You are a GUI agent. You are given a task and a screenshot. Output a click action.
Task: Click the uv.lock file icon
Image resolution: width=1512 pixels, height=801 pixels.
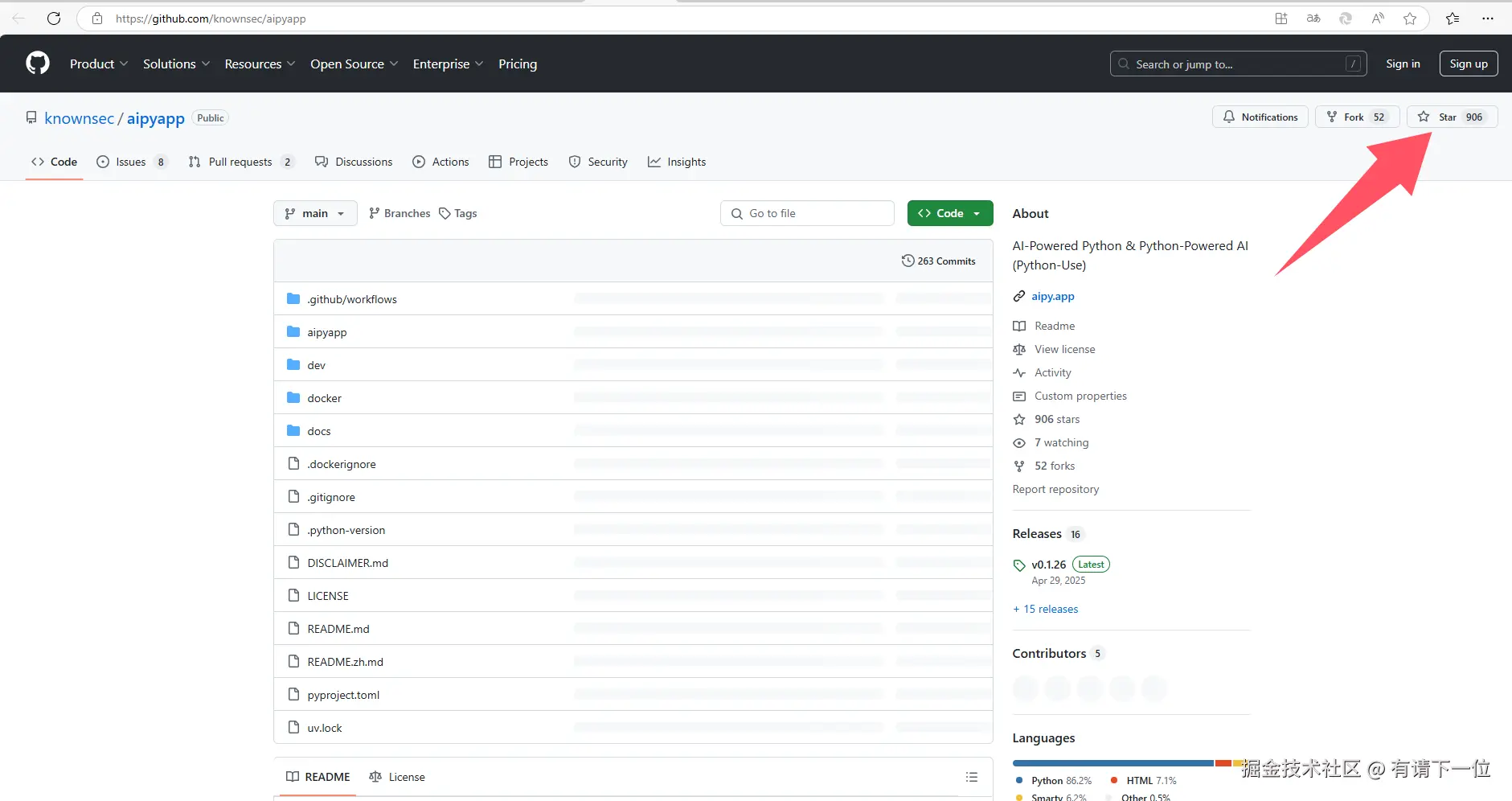pos(293,728)
